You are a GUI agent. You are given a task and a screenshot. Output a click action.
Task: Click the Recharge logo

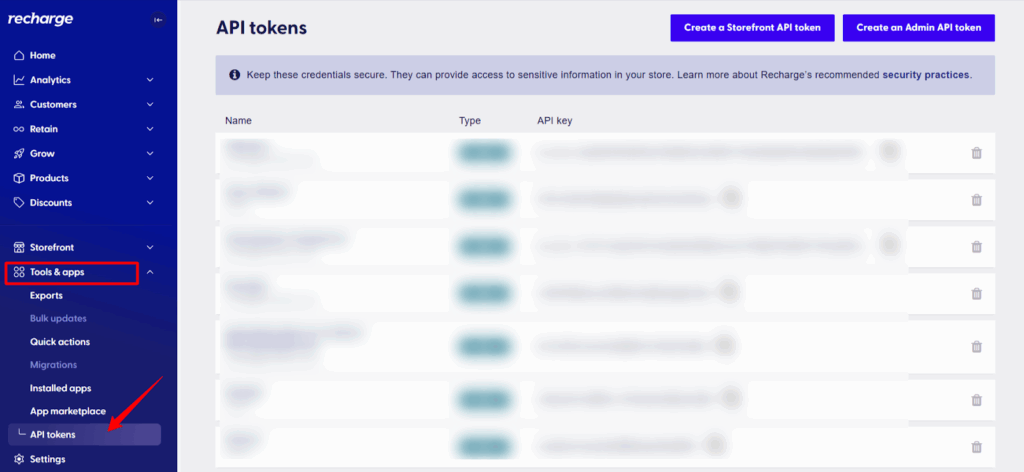pos(40,19)
